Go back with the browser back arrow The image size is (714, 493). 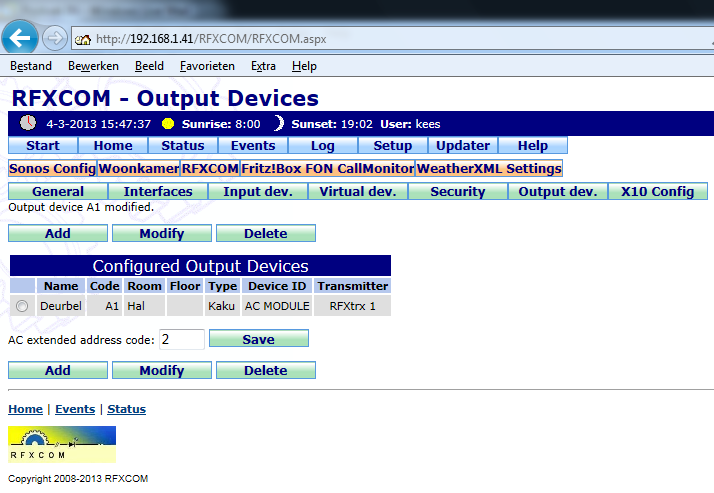tap(20, 37)
